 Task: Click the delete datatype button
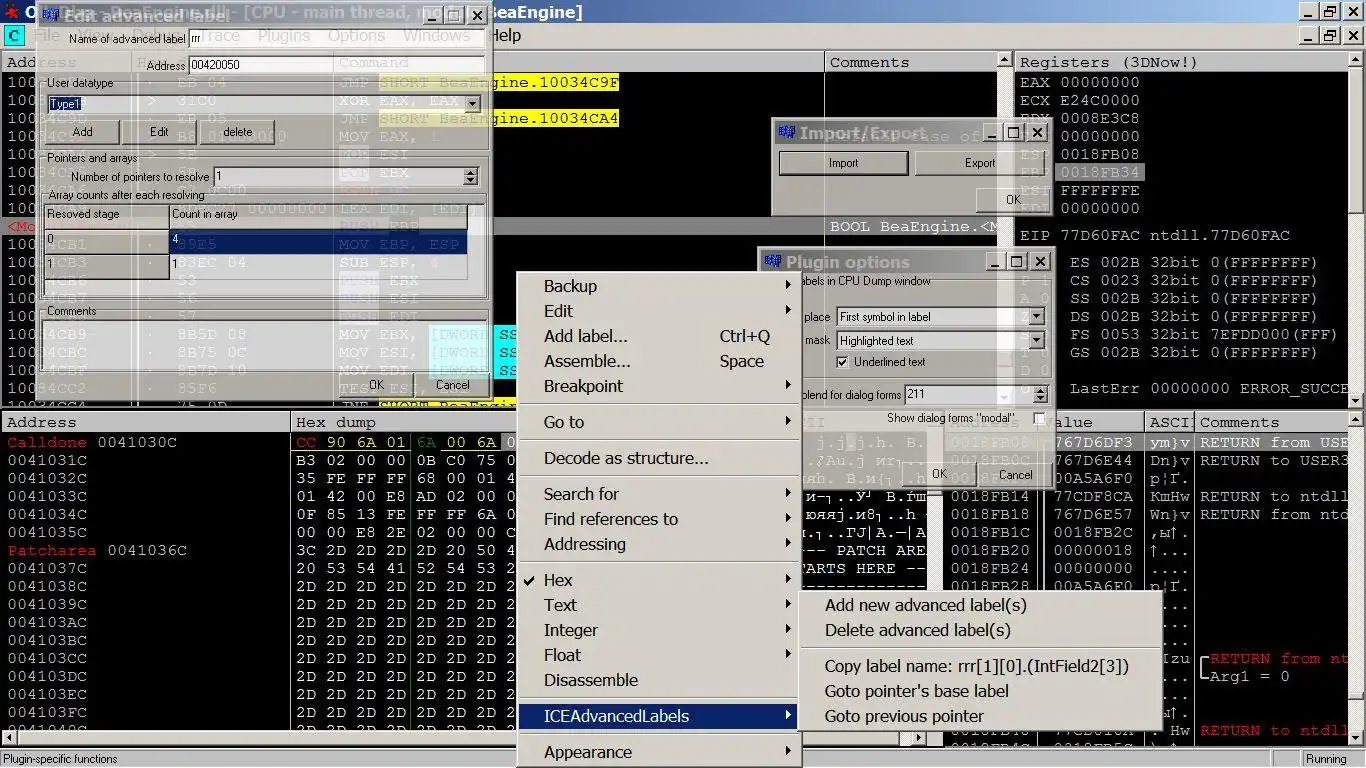238,132
